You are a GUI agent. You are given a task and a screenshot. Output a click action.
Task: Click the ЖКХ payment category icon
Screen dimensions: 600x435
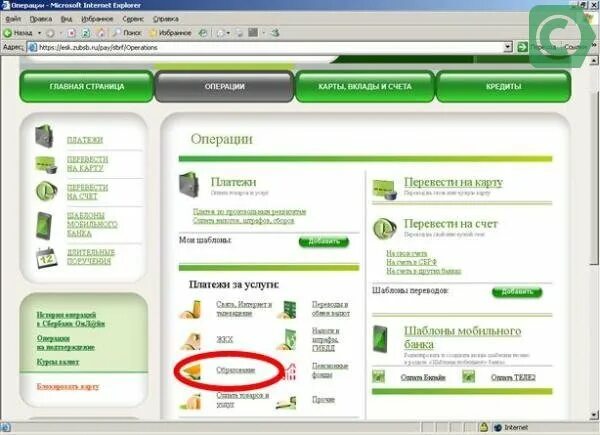[190, 341]
